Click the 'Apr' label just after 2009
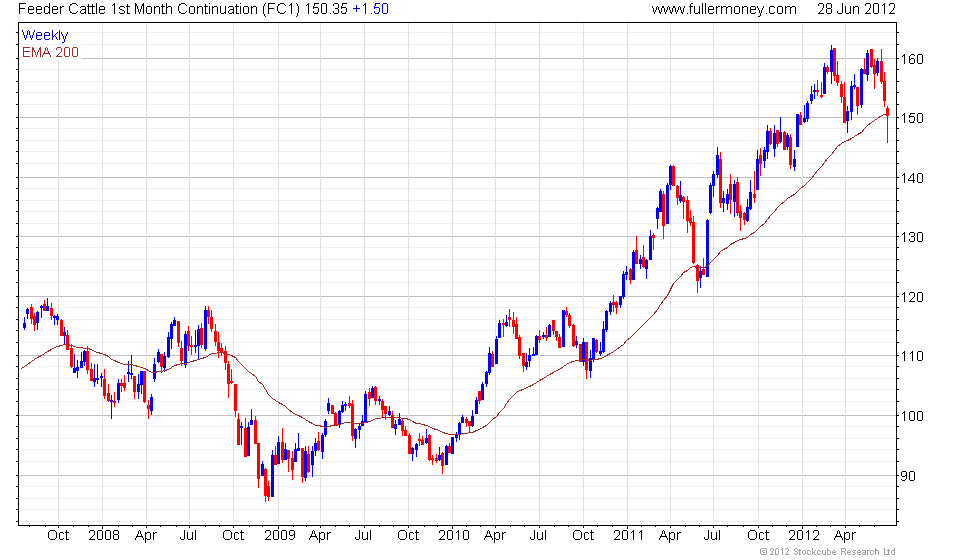The height and width of the screenshot is (560, 980). [x=320, y=536]
